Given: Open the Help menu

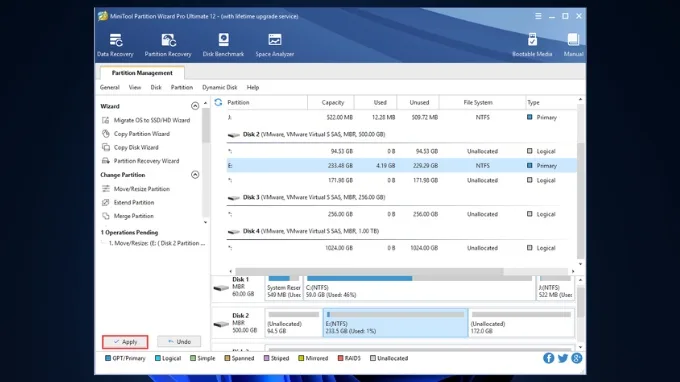Looking at the screenshot, I should (253, 88).
